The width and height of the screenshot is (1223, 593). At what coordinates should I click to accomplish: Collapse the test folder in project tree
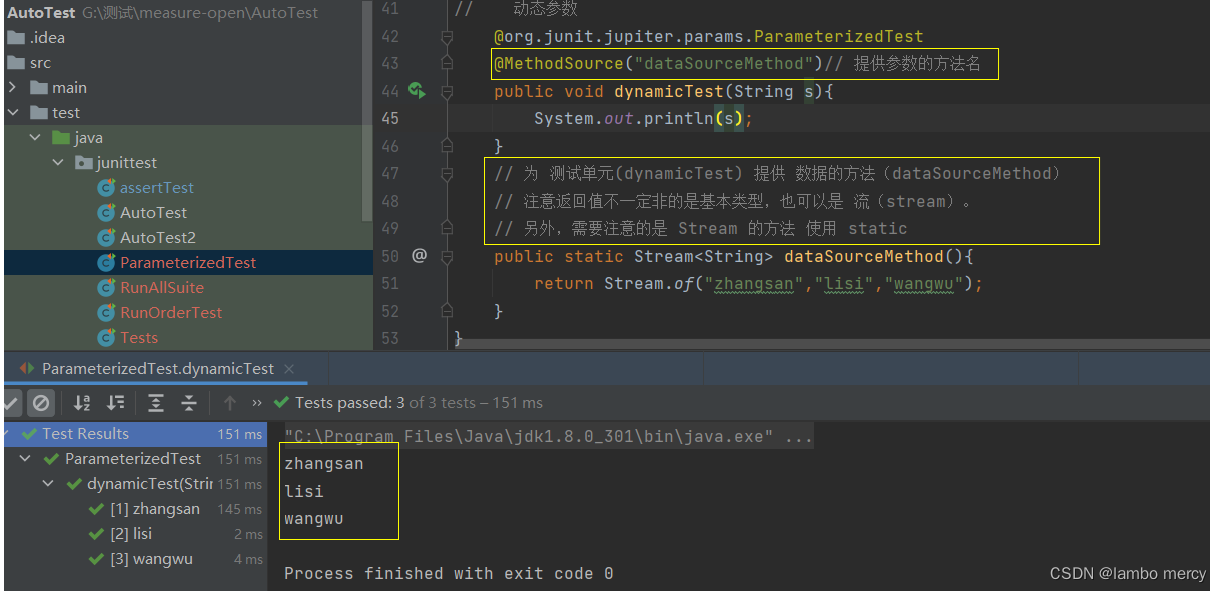pyautogui.click(x=12, y=113)
